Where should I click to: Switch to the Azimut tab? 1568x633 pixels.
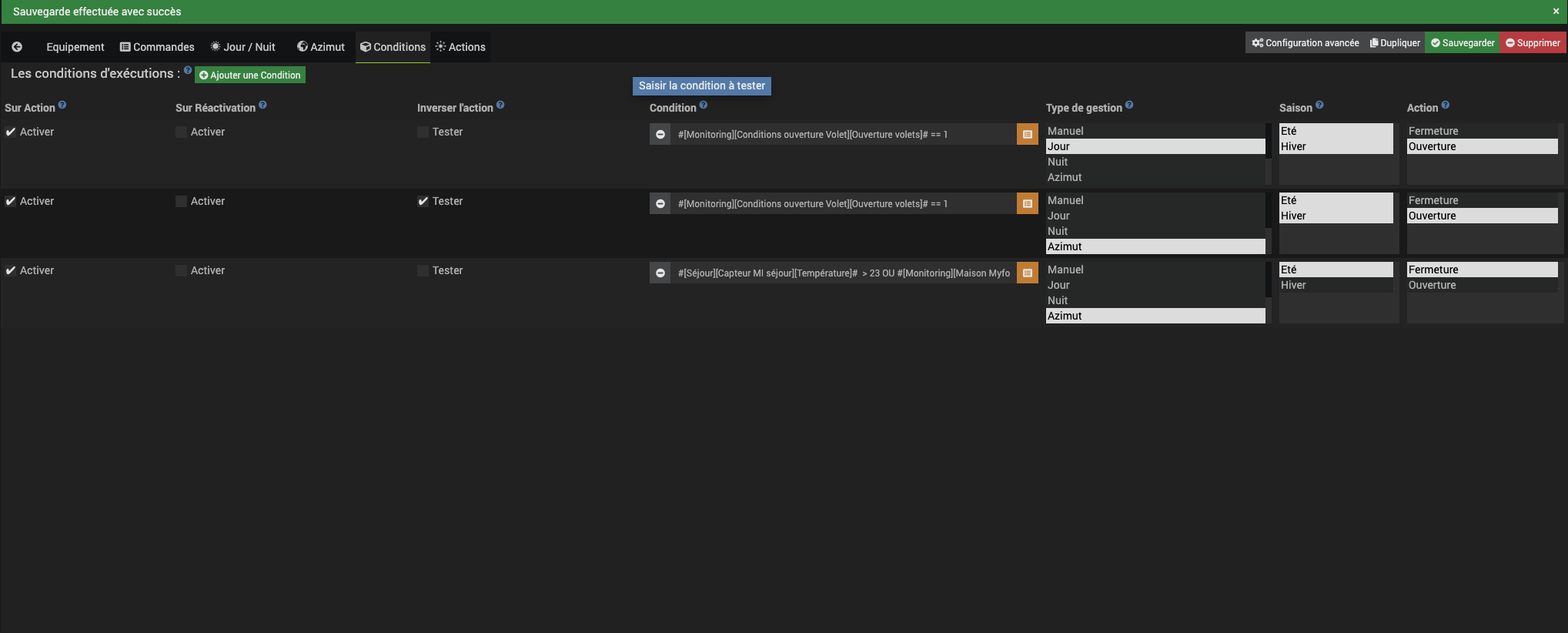coord(321,47)
